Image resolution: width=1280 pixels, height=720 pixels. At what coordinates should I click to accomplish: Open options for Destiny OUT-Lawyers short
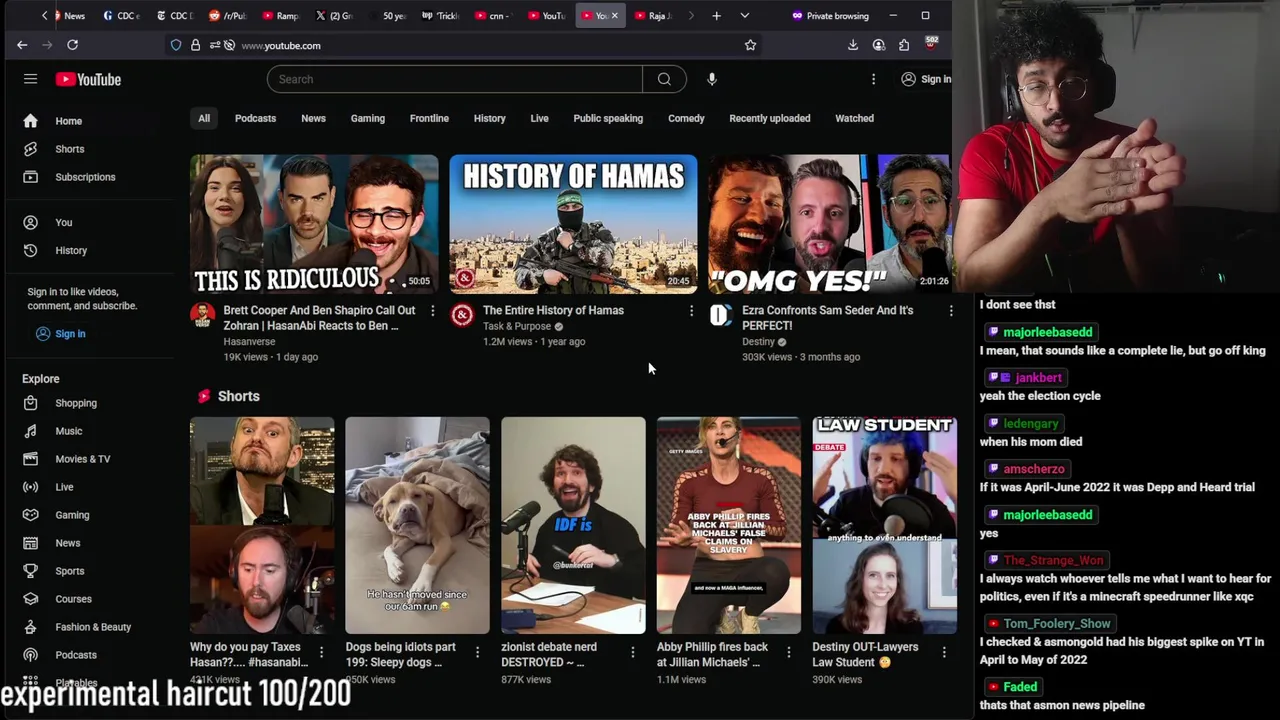pos(944,652)
